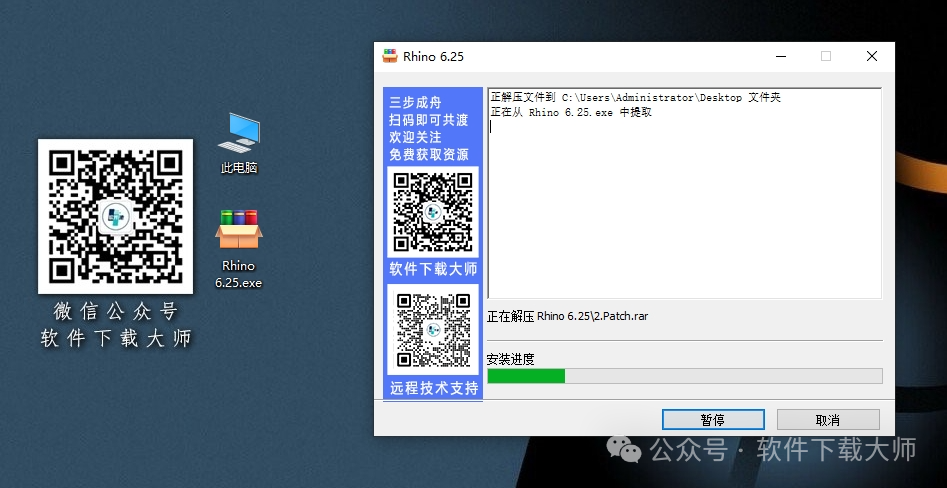
Task: Click the 远程技术支持 label
Action: pos(434,388)
